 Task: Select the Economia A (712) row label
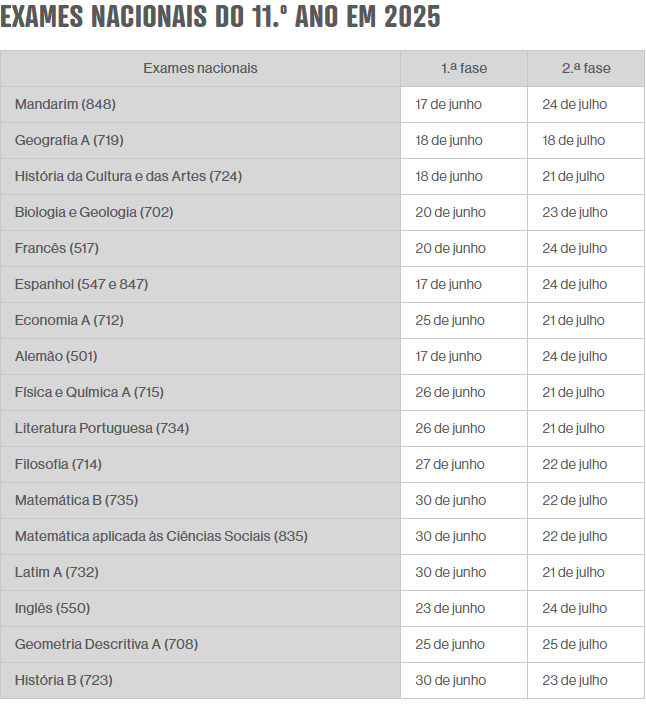pos(69,320)
